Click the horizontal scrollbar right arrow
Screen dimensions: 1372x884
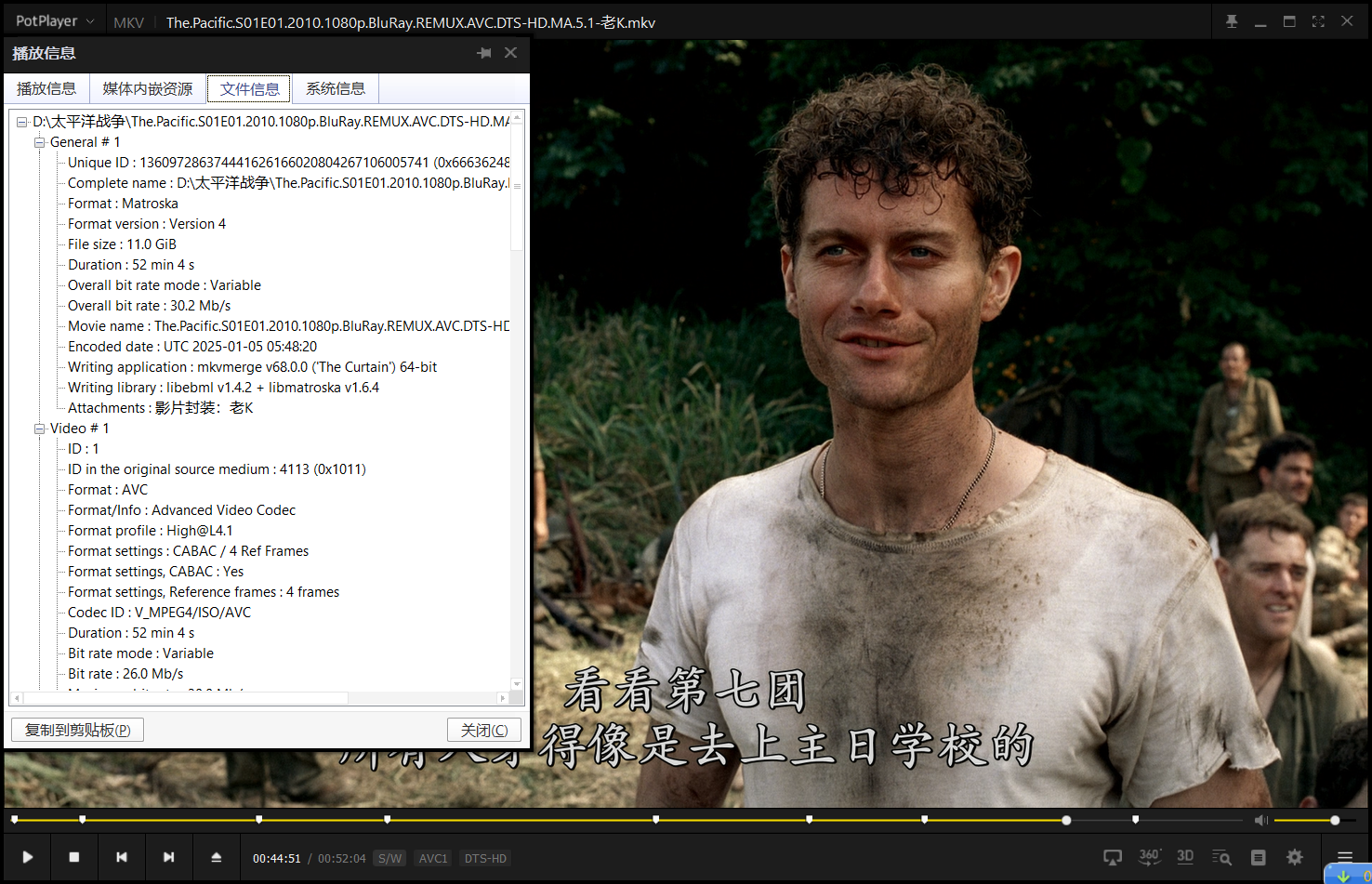(502, 698)
